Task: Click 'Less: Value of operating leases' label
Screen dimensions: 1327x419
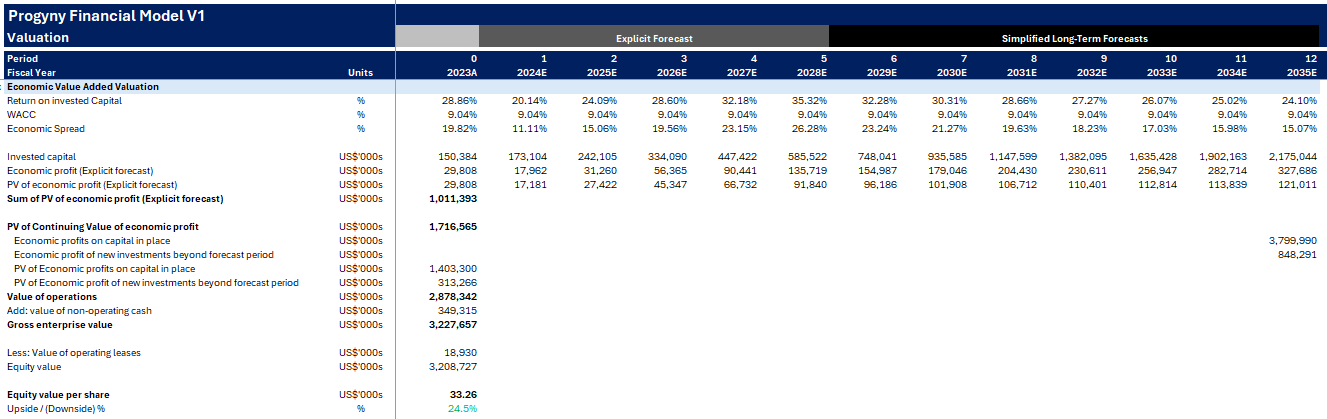Action: click(x=74, y=353)
